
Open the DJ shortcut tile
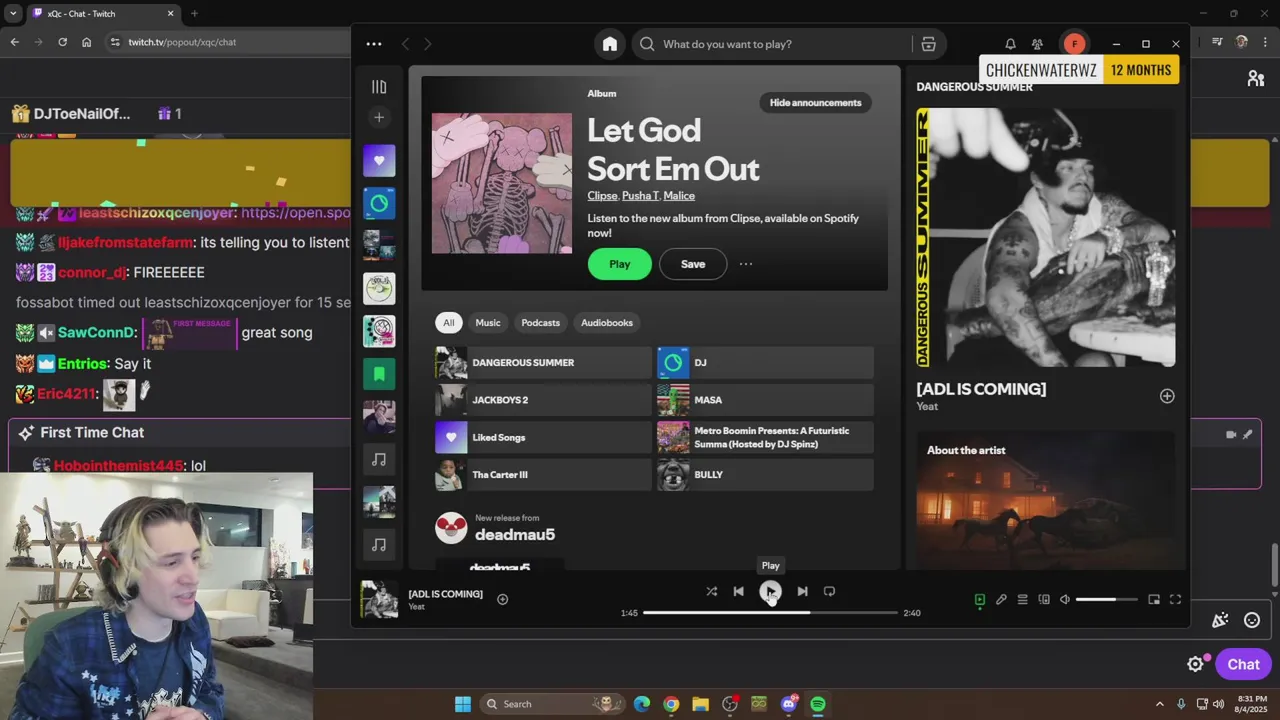pos(765,363)
